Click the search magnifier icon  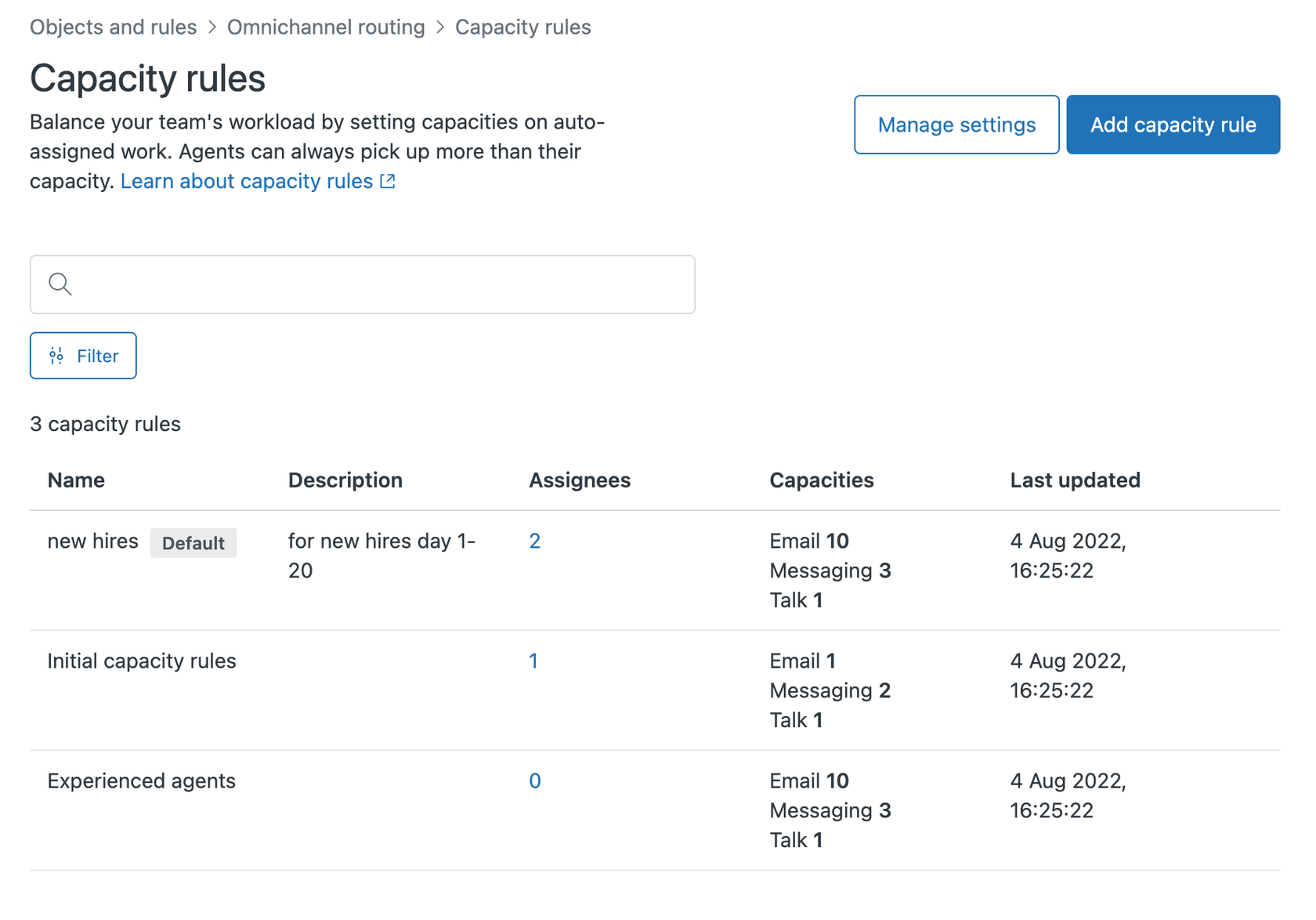(60, 284)
